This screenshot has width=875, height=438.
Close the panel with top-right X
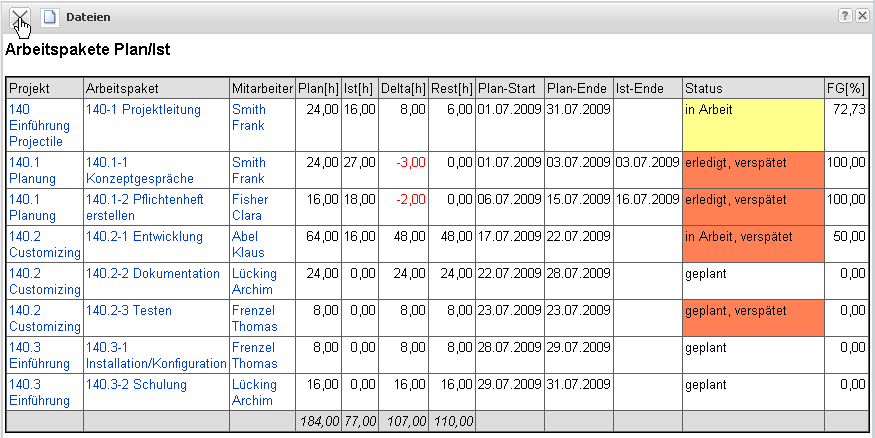pos(860,16)
